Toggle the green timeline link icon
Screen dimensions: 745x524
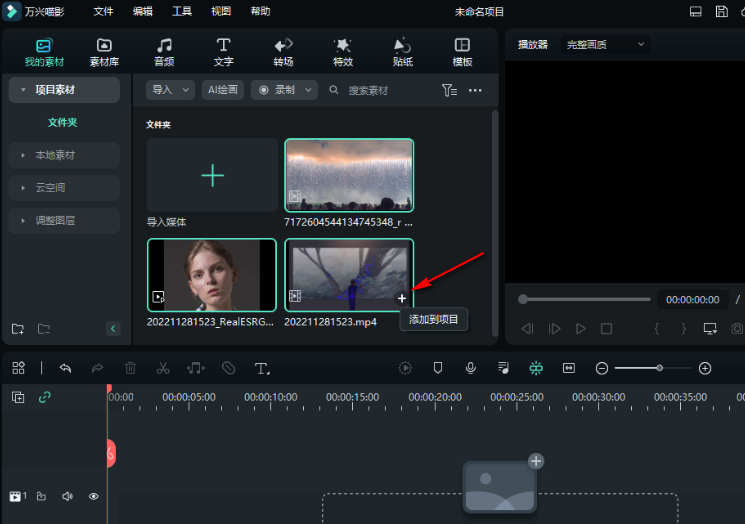click(x=45, y=397)
